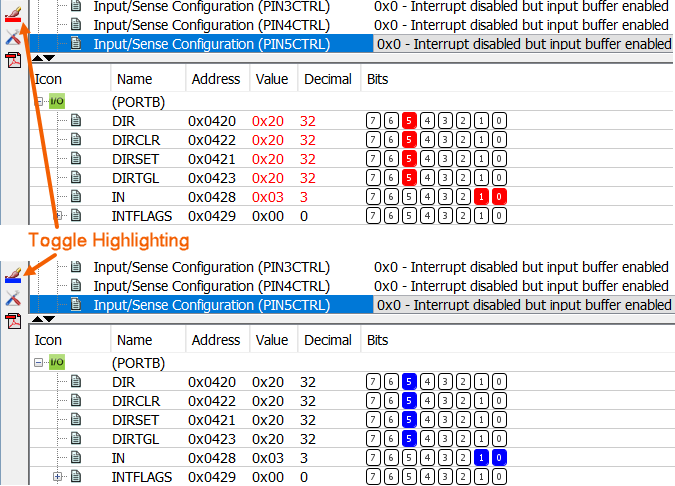Click the document icon of the red-valued DIRSET row
Viewport: 675px width, 486px height.
click(76, 158)
